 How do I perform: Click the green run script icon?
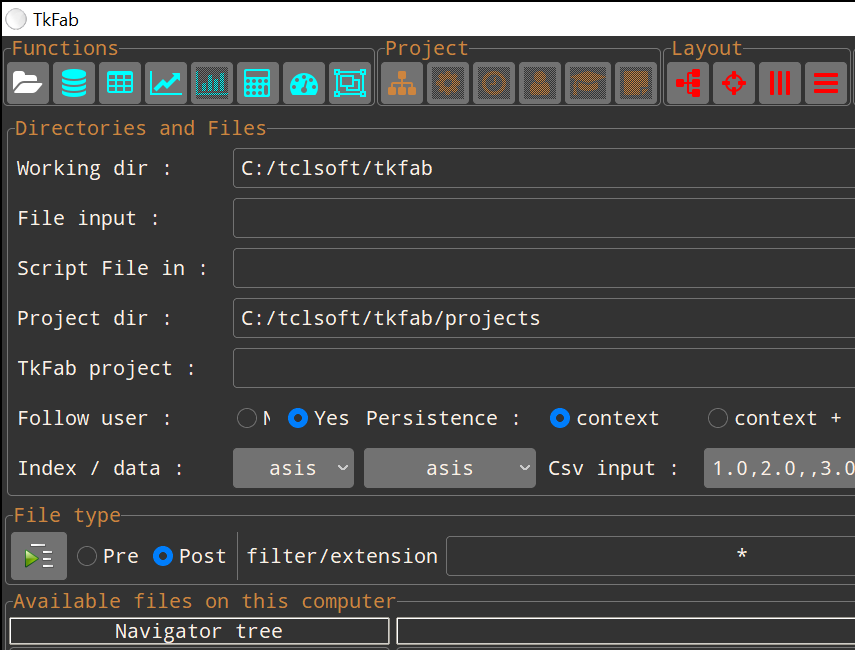pyautogui.click(x=38, y=556)
